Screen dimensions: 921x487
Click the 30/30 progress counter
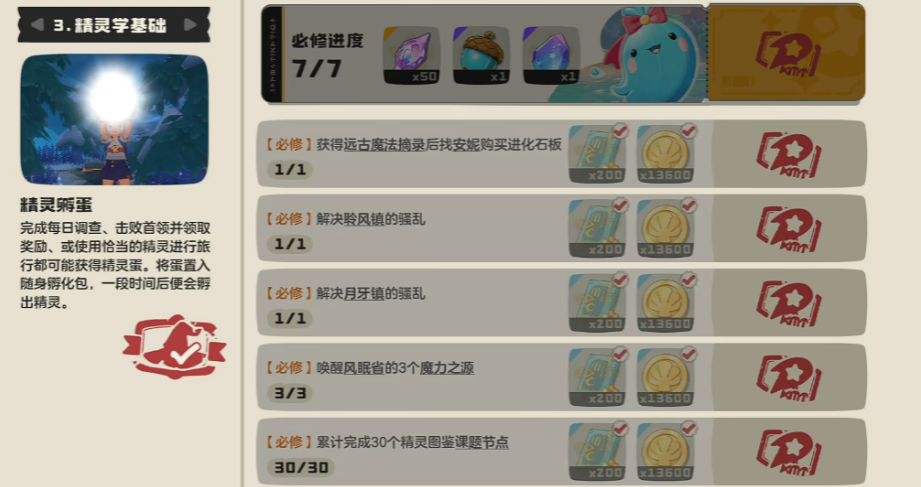[301, 468]
